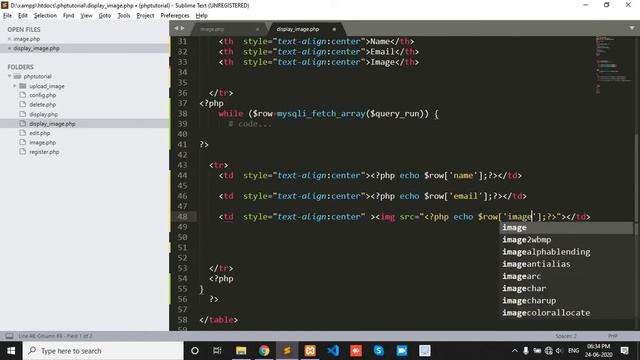Choose 'imageantialias' autocomplete suggestion
640x360 pixels.
point(567,264)
